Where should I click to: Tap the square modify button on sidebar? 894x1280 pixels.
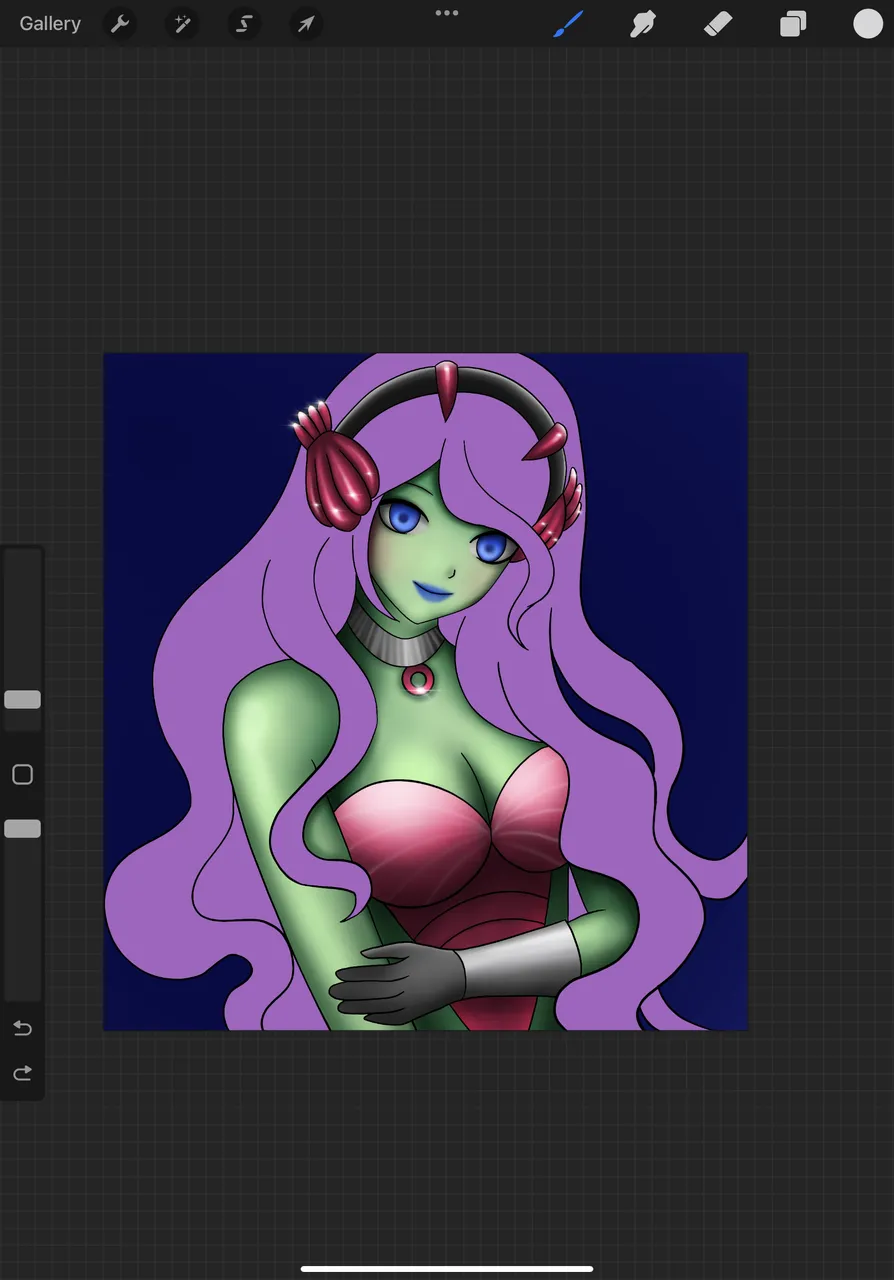[x=22, y=775]
